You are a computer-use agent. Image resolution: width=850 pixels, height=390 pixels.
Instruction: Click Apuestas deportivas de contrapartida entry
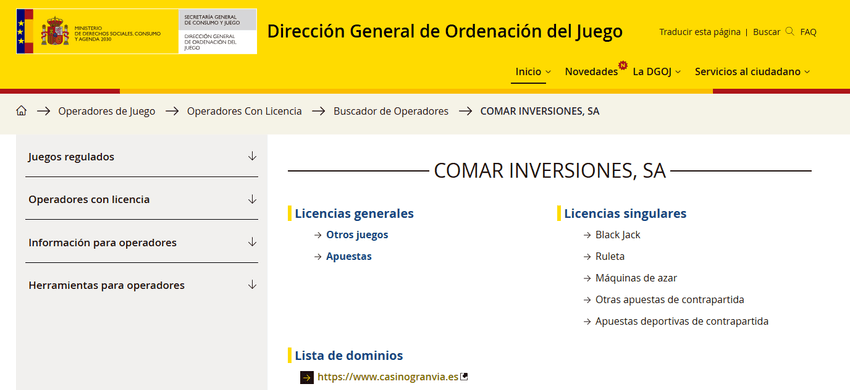pos(681,321)
